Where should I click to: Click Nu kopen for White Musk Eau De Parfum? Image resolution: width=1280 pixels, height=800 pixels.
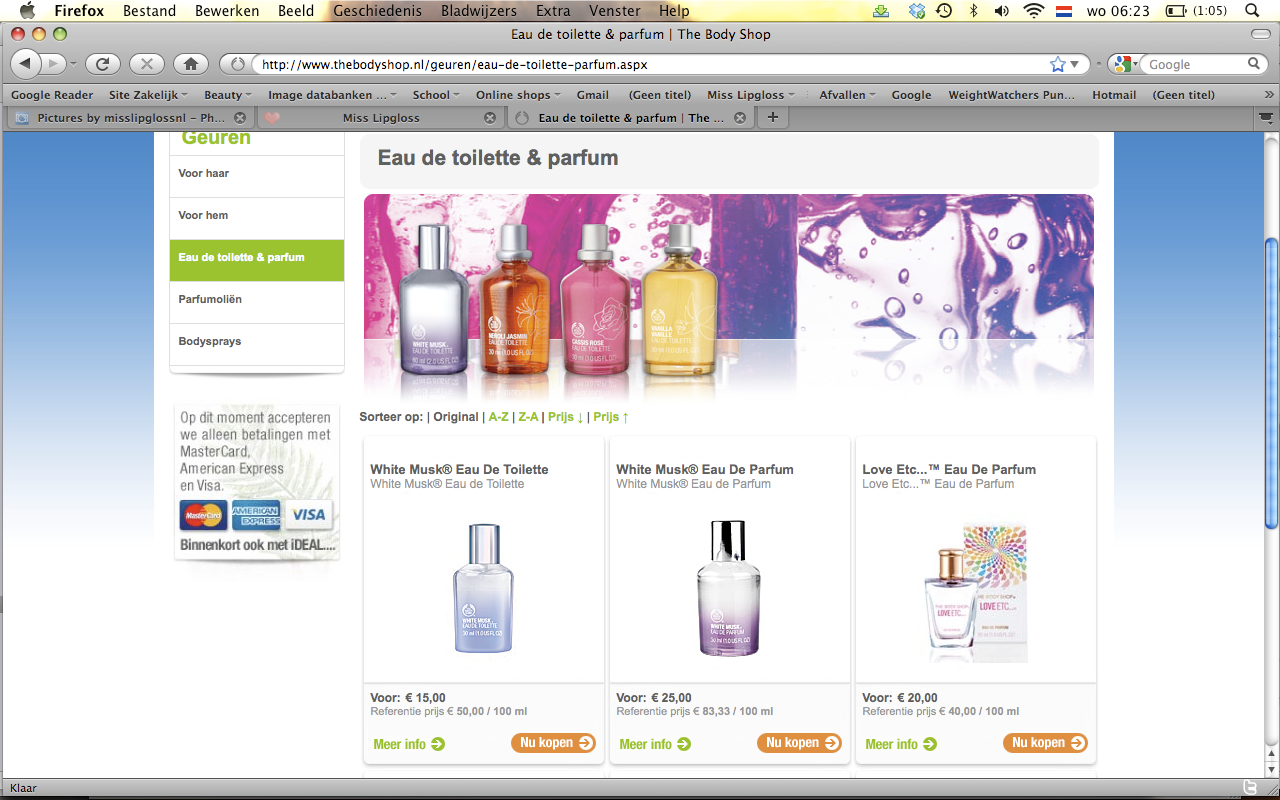pyautogui.click(x=799, y=743)
